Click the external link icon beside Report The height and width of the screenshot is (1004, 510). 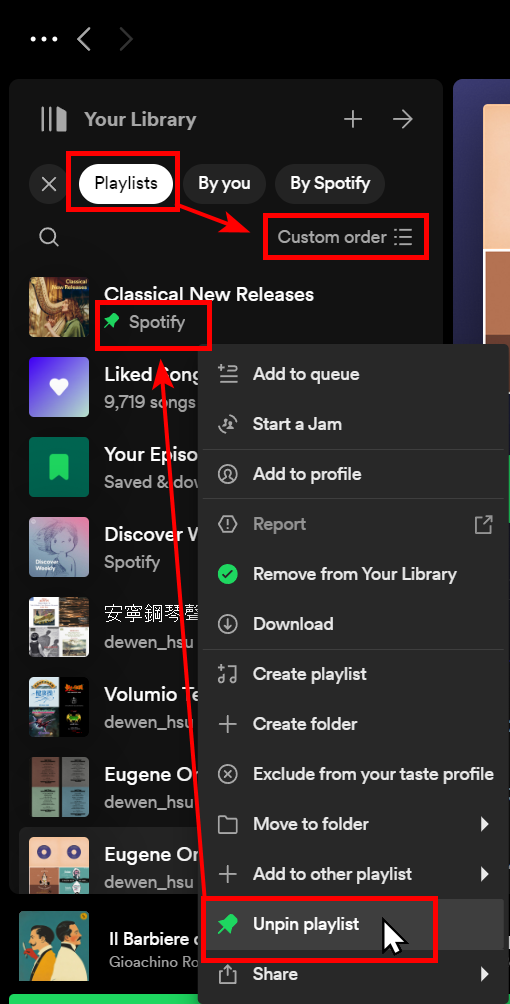483,524
